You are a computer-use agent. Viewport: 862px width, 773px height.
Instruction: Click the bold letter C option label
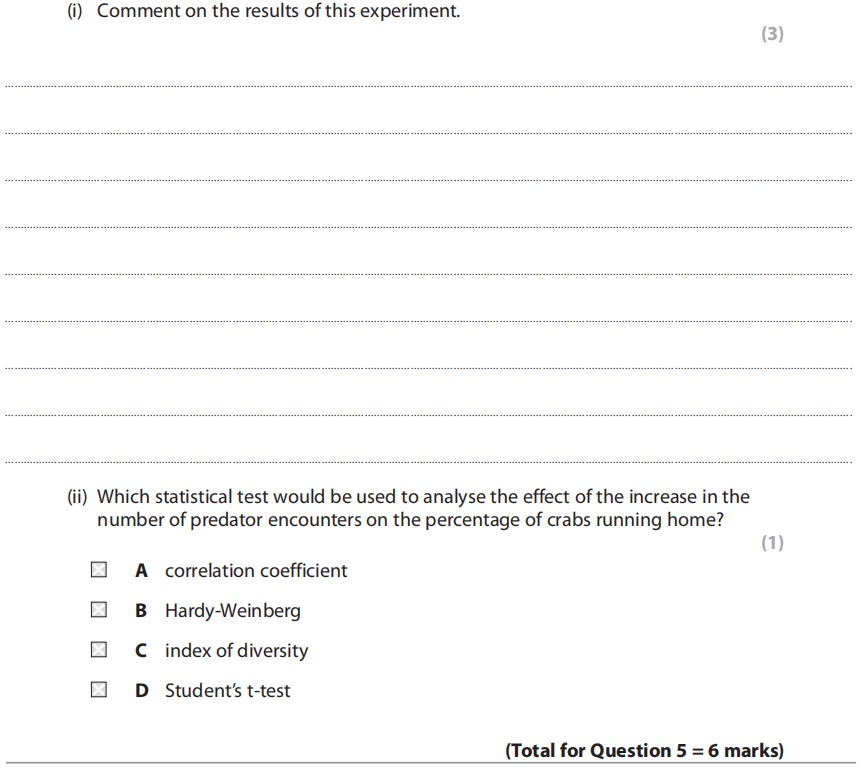(142, 651)
